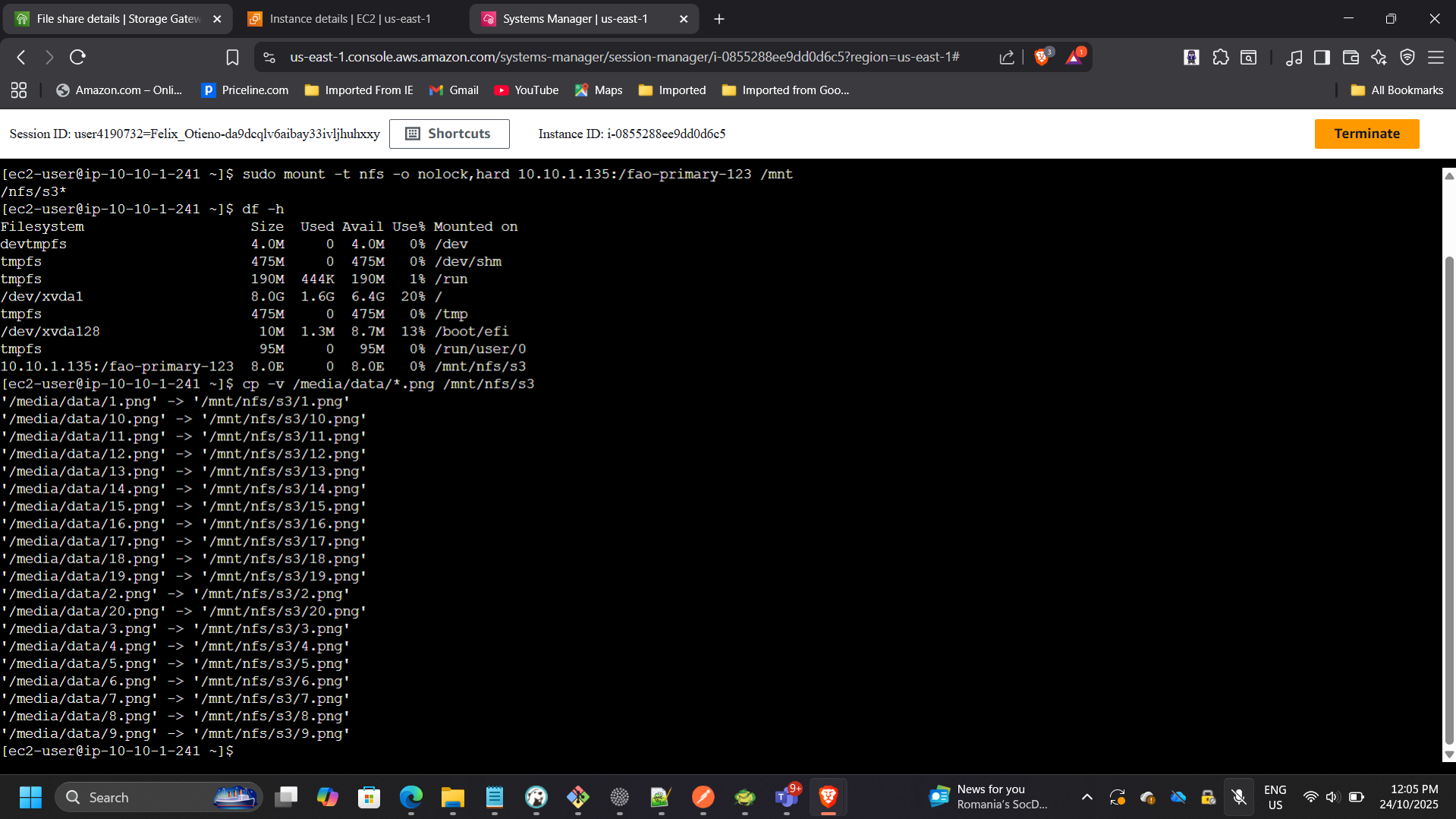This screenshot has height=819, width=1456.
Task: Click the Terminate session button
Action: [1366, 133]
